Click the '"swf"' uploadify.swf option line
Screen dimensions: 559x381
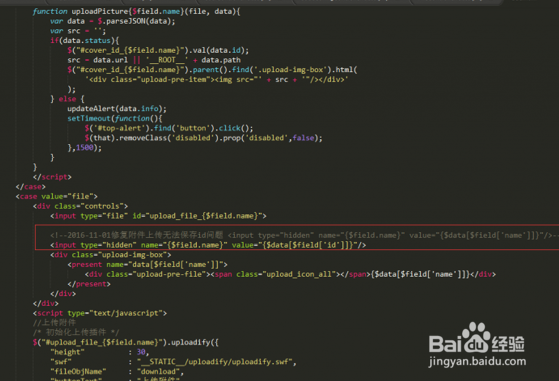(x=173, y=362)
